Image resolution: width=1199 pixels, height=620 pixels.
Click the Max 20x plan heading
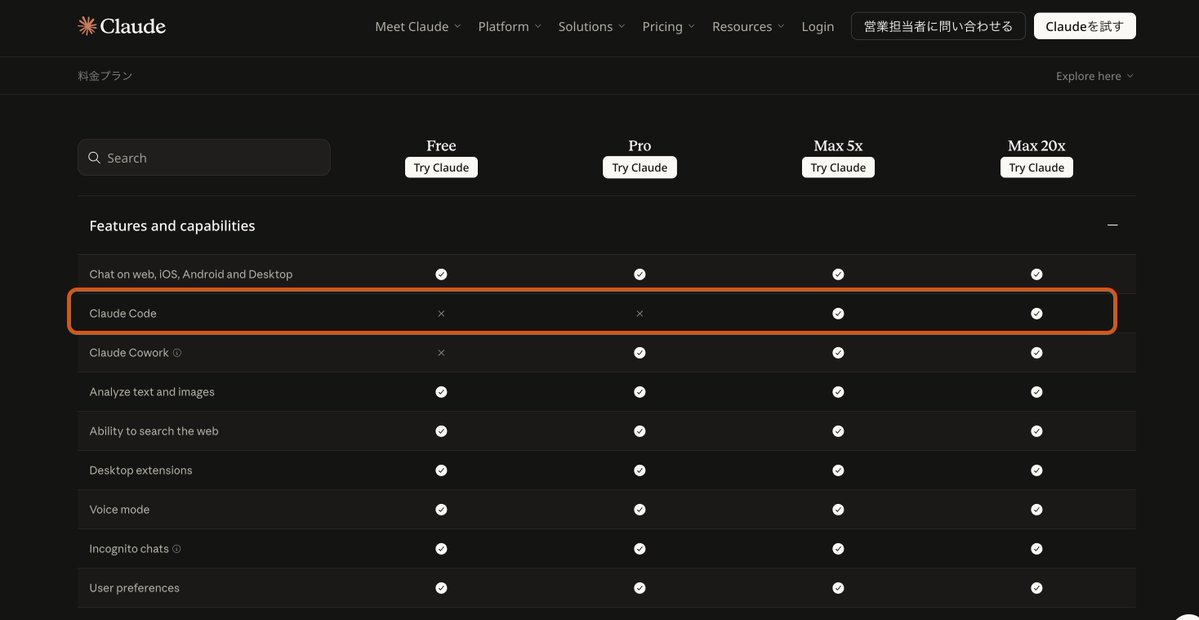[x=1036, y=145]
